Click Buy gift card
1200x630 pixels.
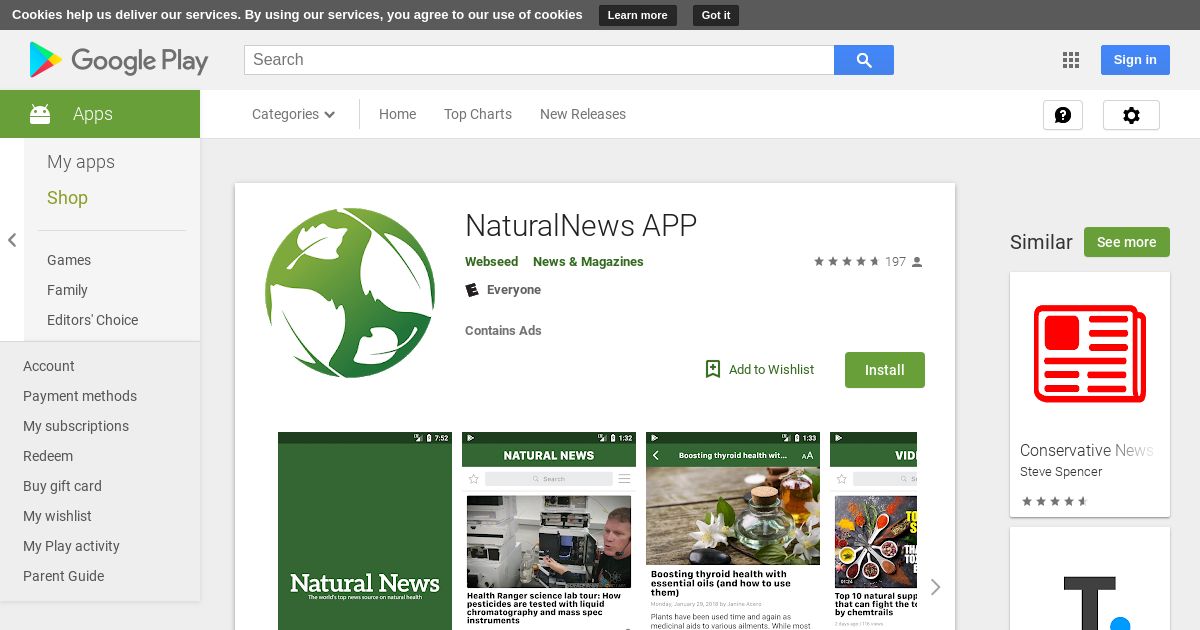[62, 486]
